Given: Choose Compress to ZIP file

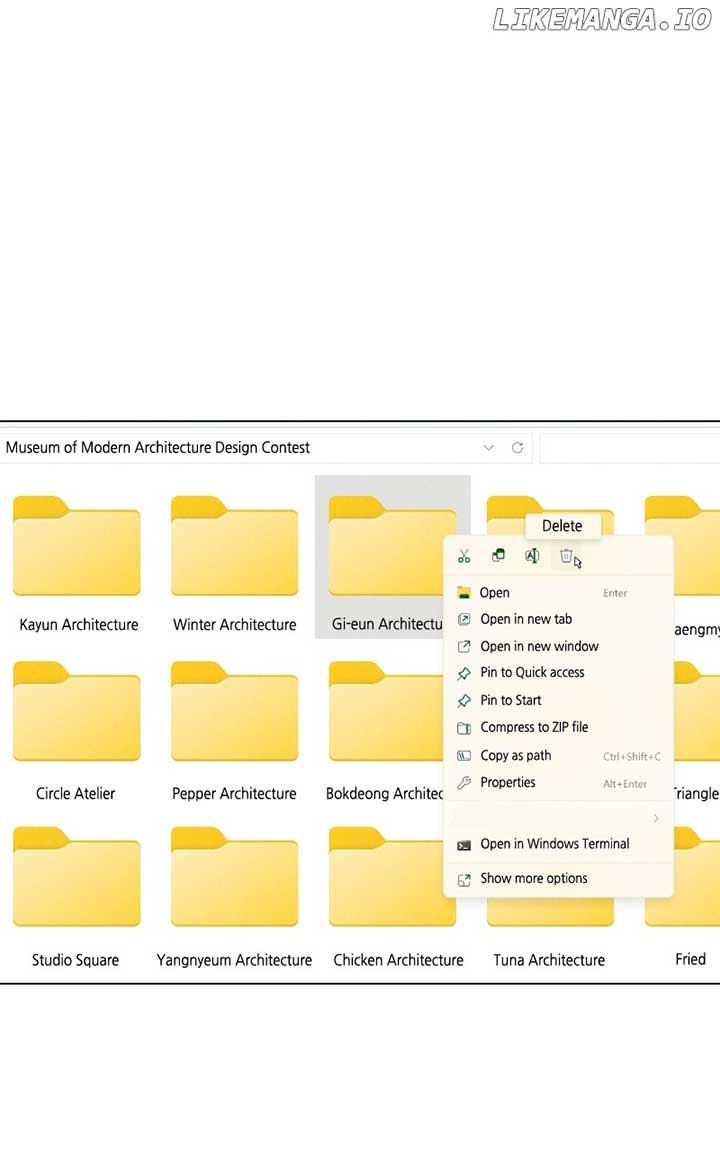Looking at the screenshot, I should pos(534,727).
